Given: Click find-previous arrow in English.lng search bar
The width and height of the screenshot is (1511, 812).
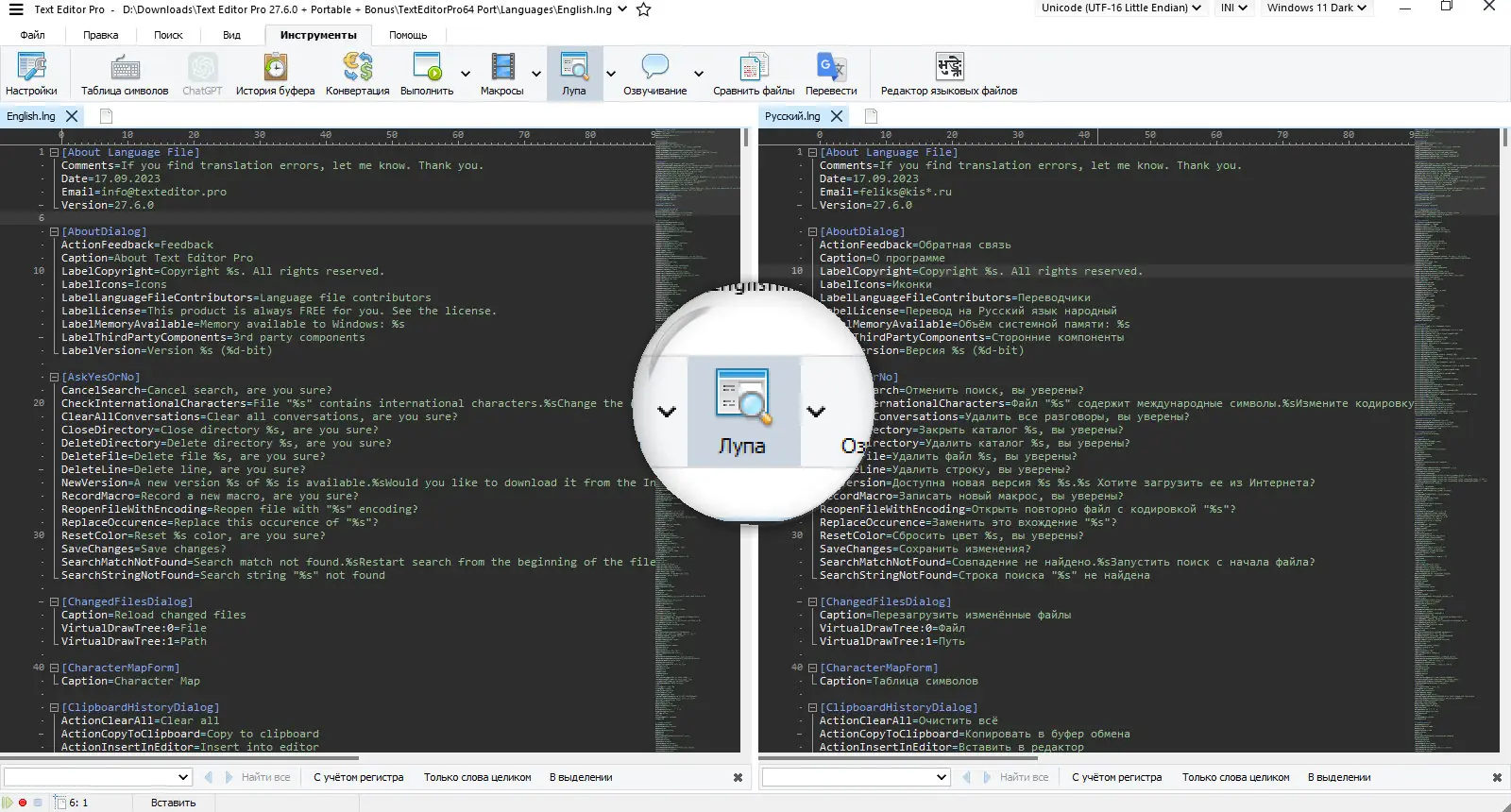Looking at the screenshot, I should 209,777.
